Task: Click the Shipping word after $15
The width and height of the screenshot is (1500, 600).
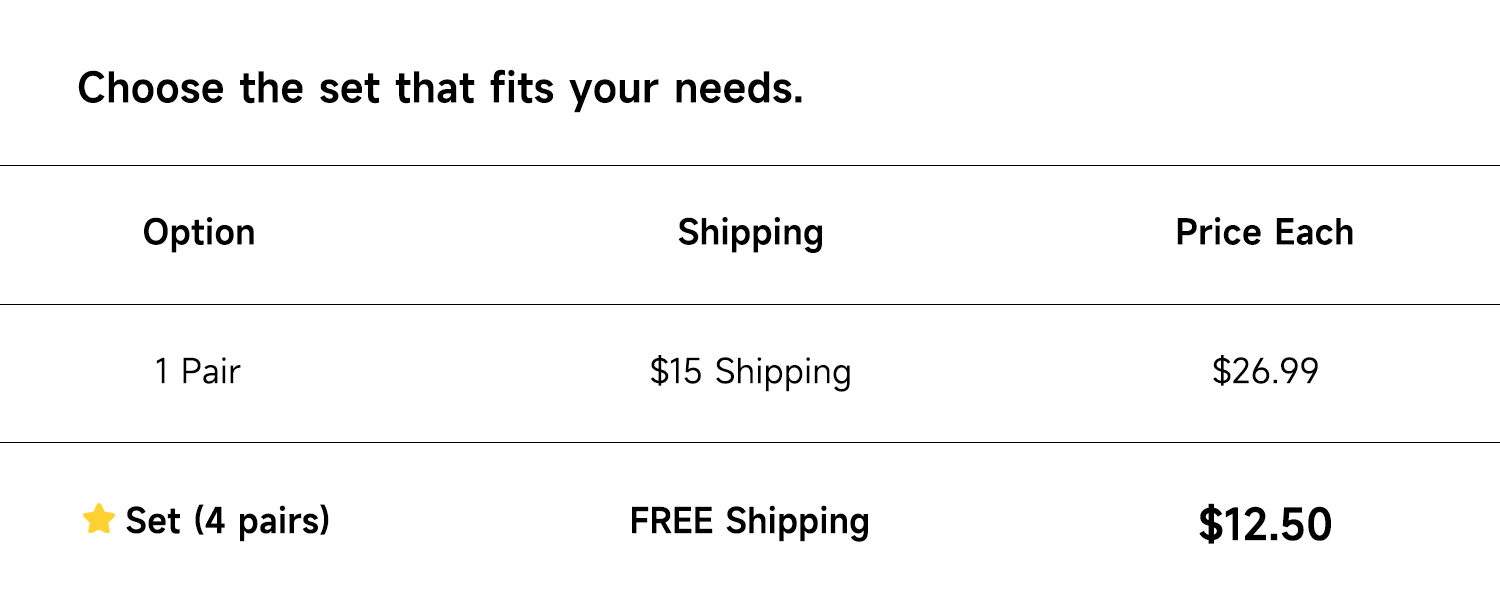Action: [783, 373]
